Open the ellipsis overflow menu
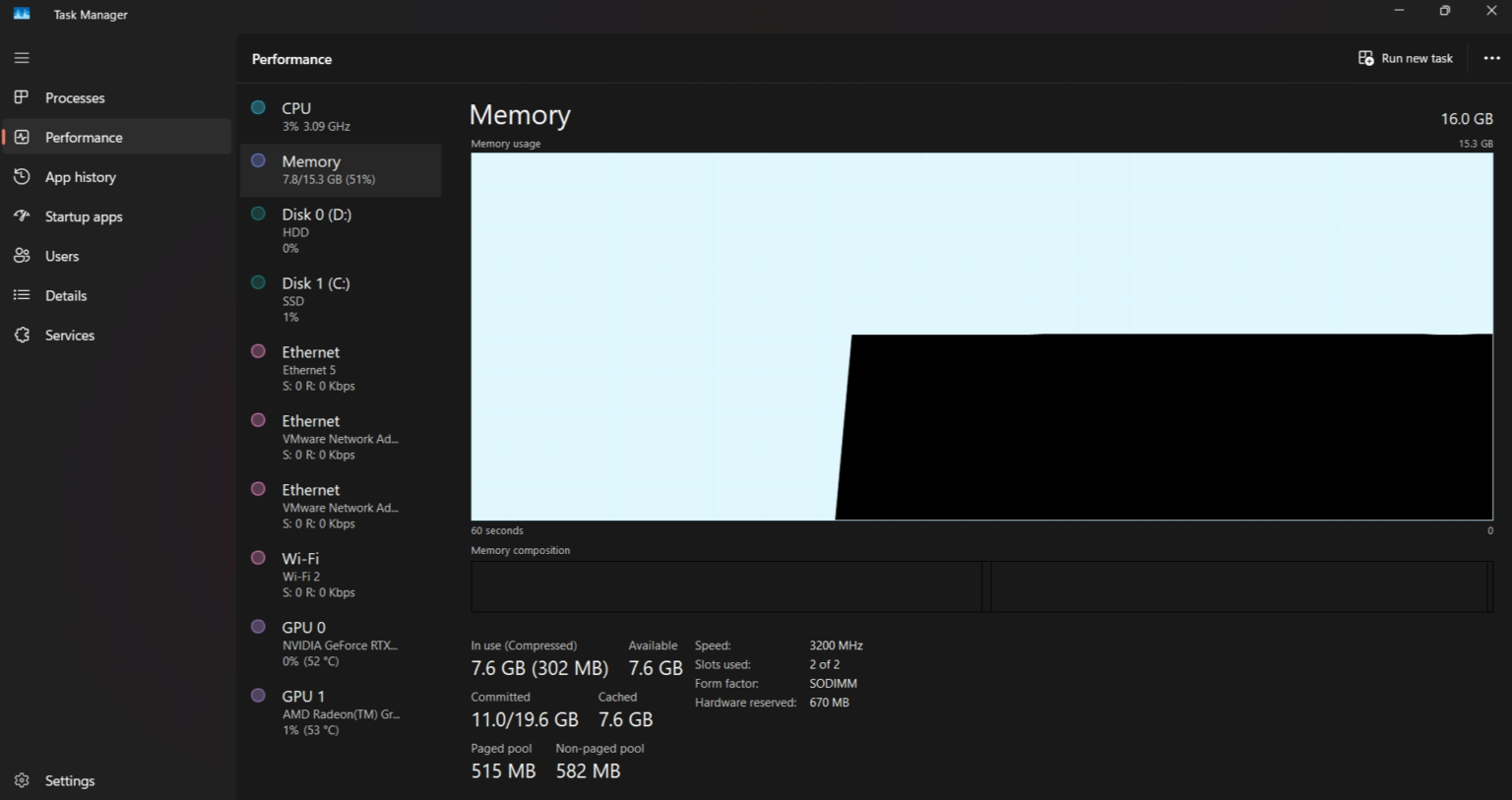Viewport: 1512px width, 800px height. coord(1491,58)
